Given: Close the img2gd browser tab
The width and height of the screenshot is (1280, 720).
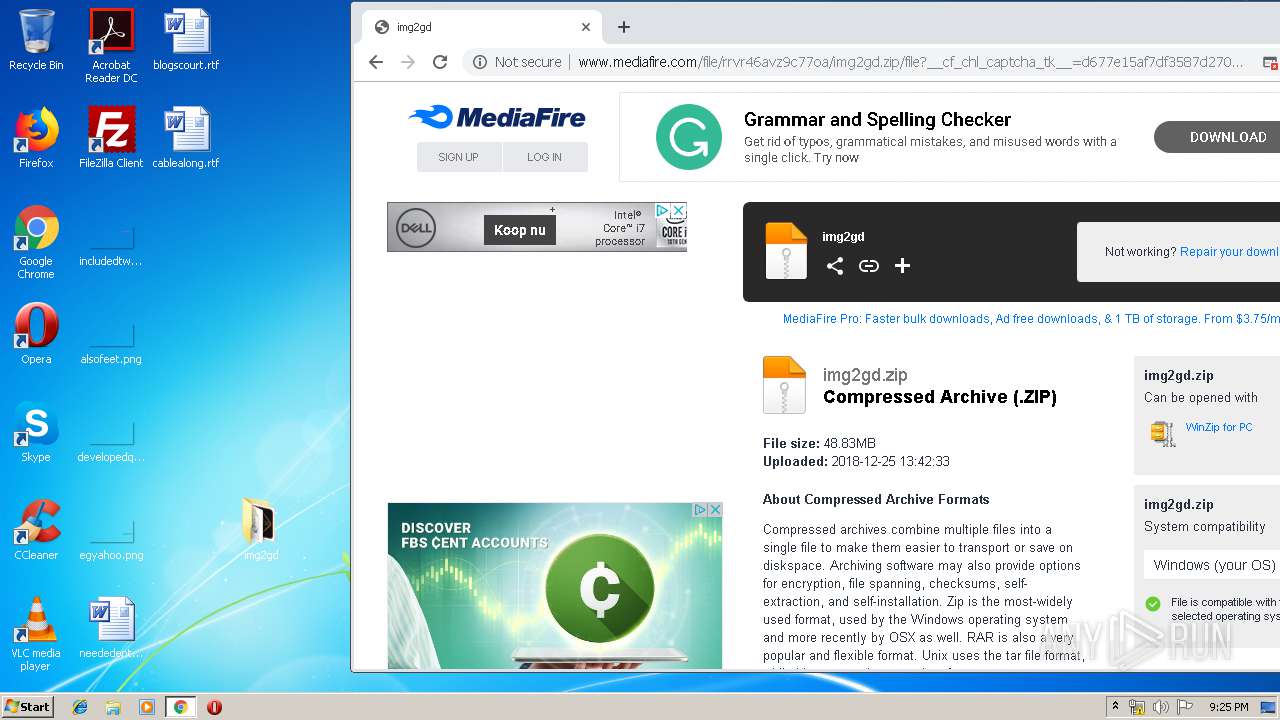Looking at the screenshot, I should pos(586,28).
